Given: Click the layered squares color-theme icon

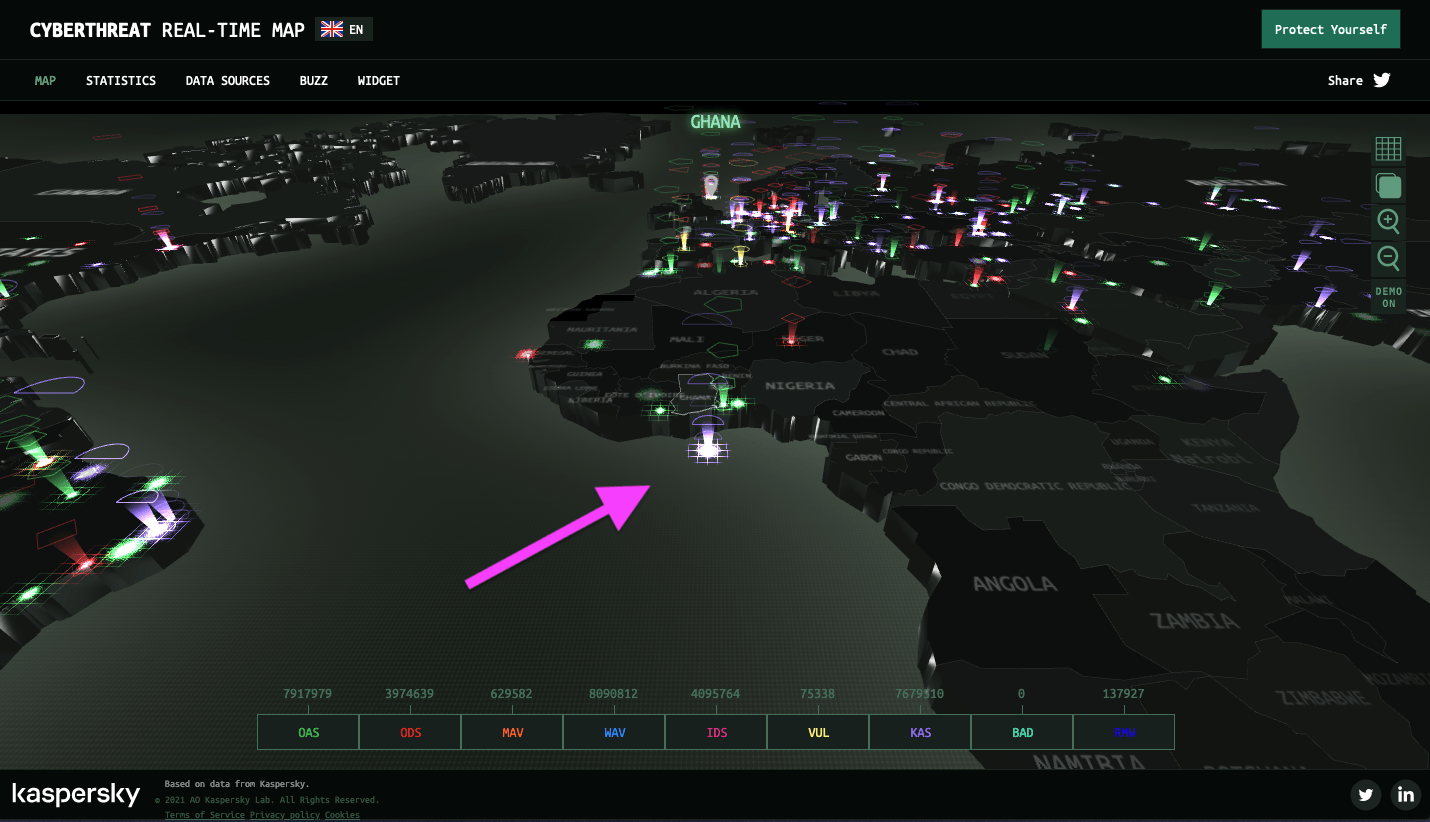Looking at the screenshot, I should point(1388,185).
